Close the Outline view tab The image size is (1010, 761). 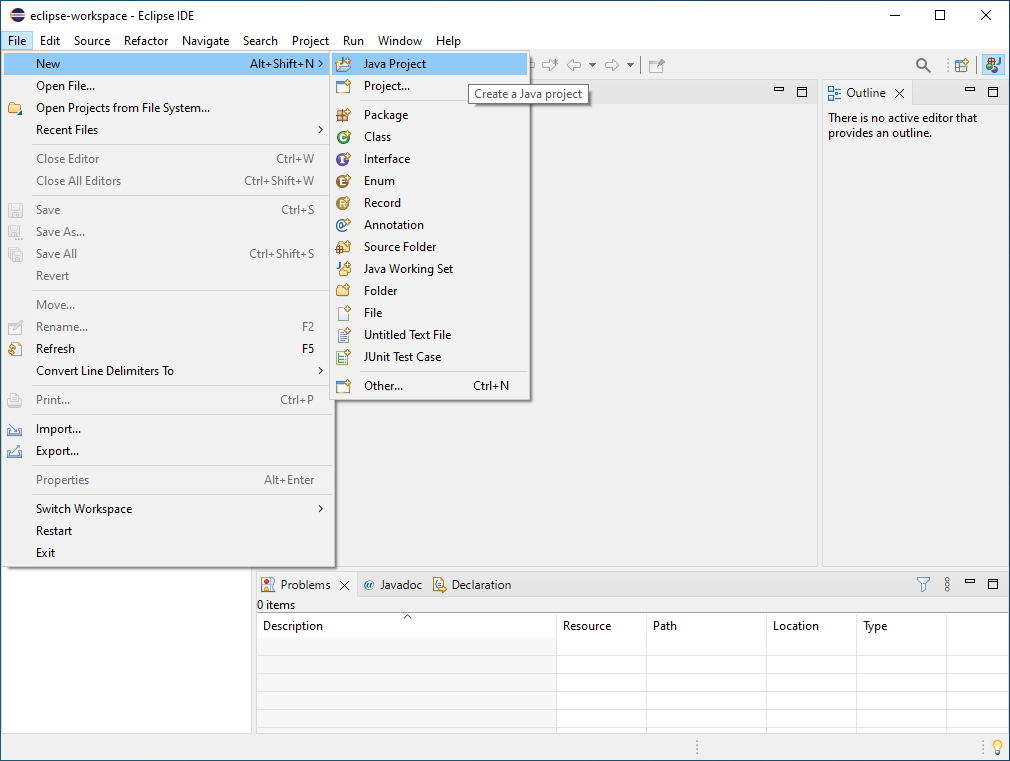coord(899,93)
